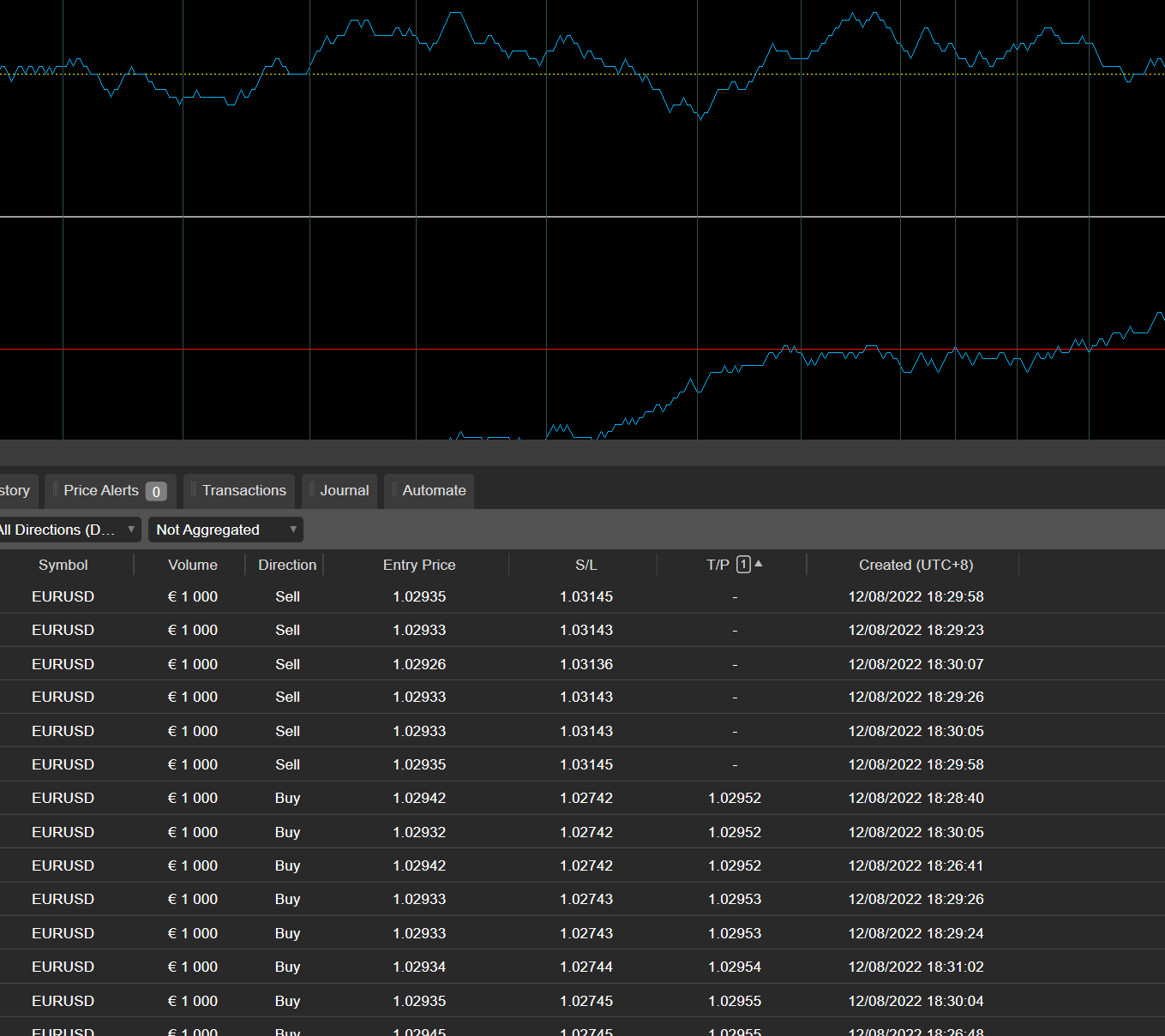
Task: Click the T/P sort-order indicator arrow
Action: coord(759,563)
